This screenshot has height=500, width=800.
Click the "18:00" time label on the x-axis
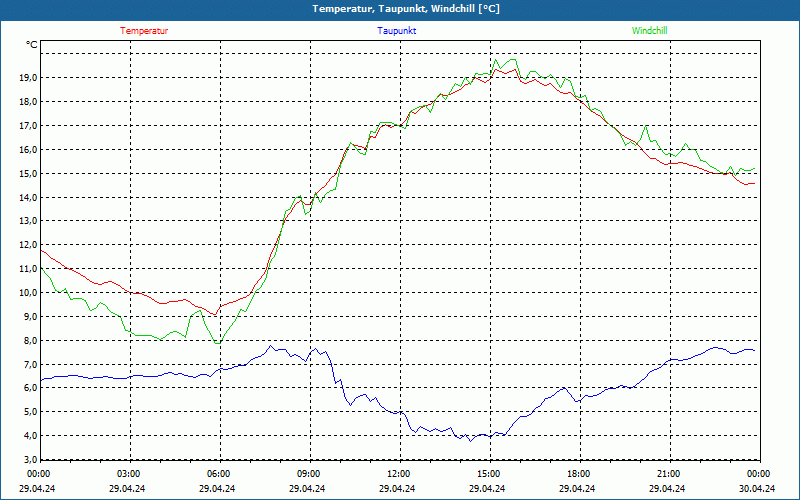[x=578, y=474]
